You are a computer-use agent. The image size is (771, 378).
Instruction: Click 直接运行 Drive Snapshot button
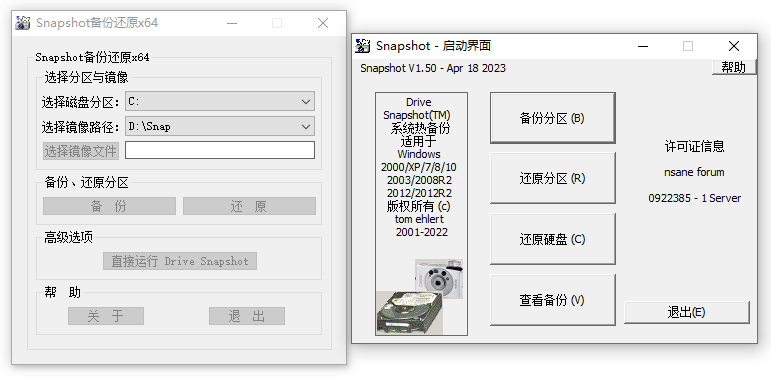click(x=180, y=261)
